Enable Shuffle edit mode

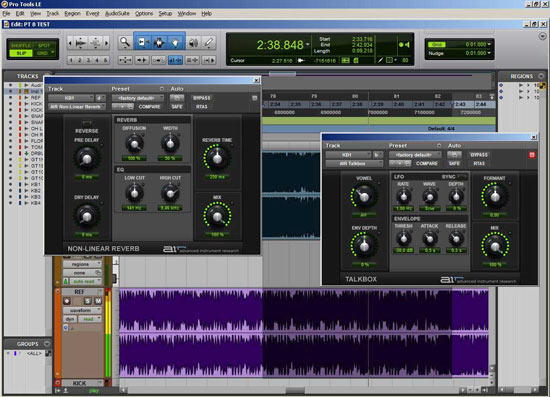pos(20,46)
